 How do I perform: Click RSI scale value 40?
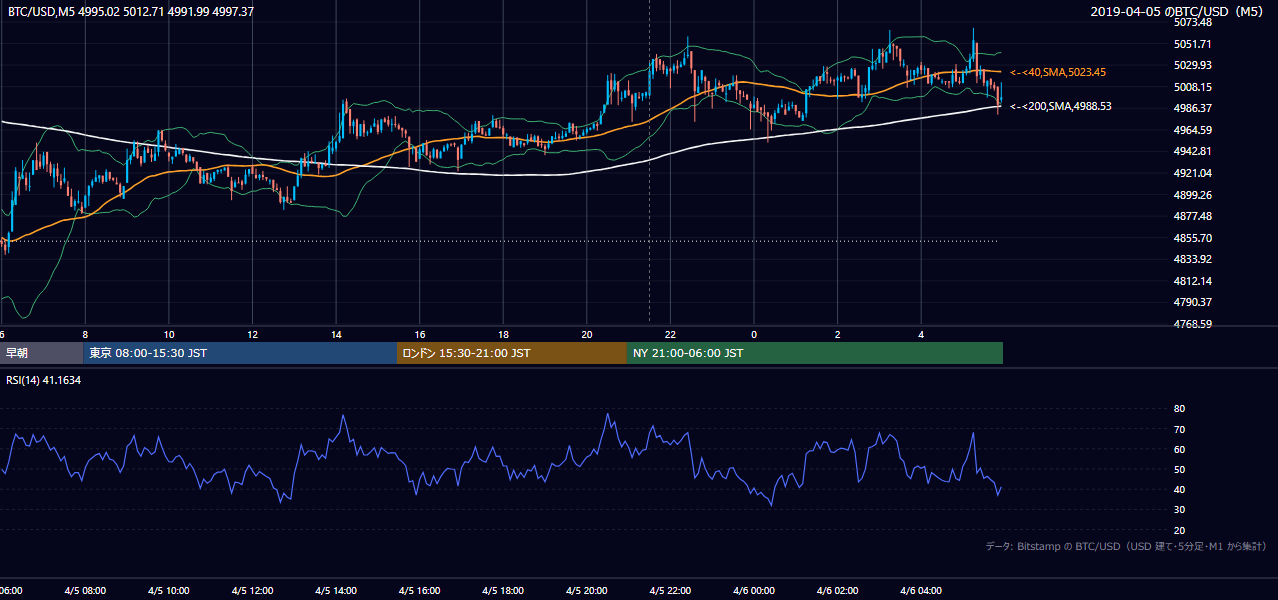click(x=1179, y=489)
